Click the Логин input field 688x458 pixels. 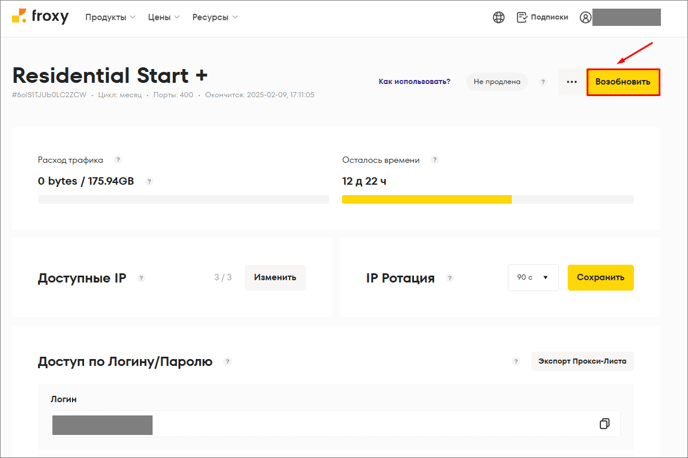pyautogui.click(x=336, y=424)
